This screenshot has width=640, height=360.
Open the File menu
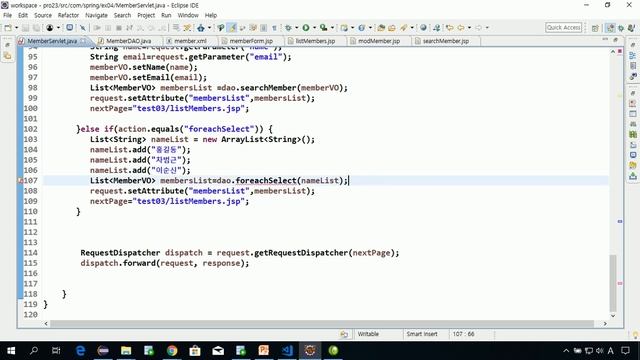(7, 15)
